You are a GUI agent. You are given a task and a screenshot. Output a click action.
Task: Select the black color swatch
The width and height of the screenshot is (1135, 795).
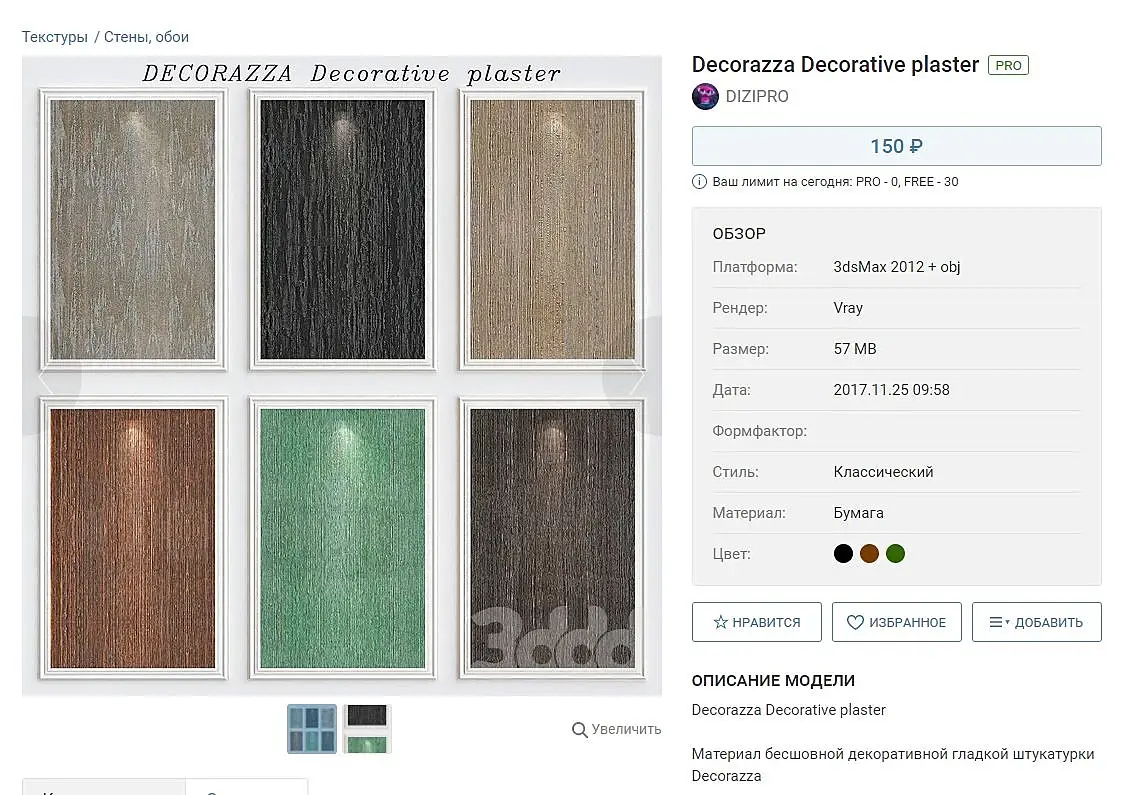pyautogui.click(x=843, y=554)
